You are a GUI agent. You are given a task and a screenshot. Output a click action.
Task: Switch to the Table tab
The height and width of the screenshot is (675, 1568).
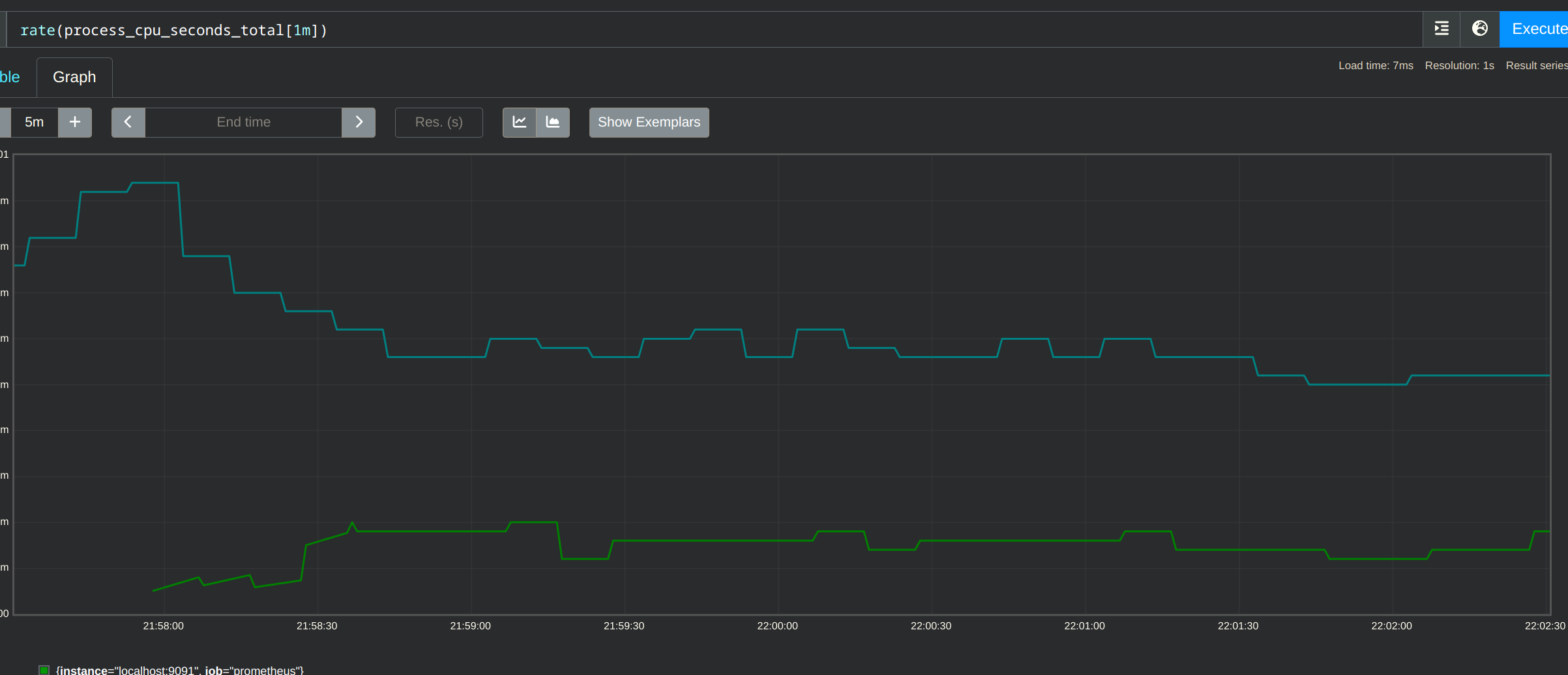click(10, 77)
